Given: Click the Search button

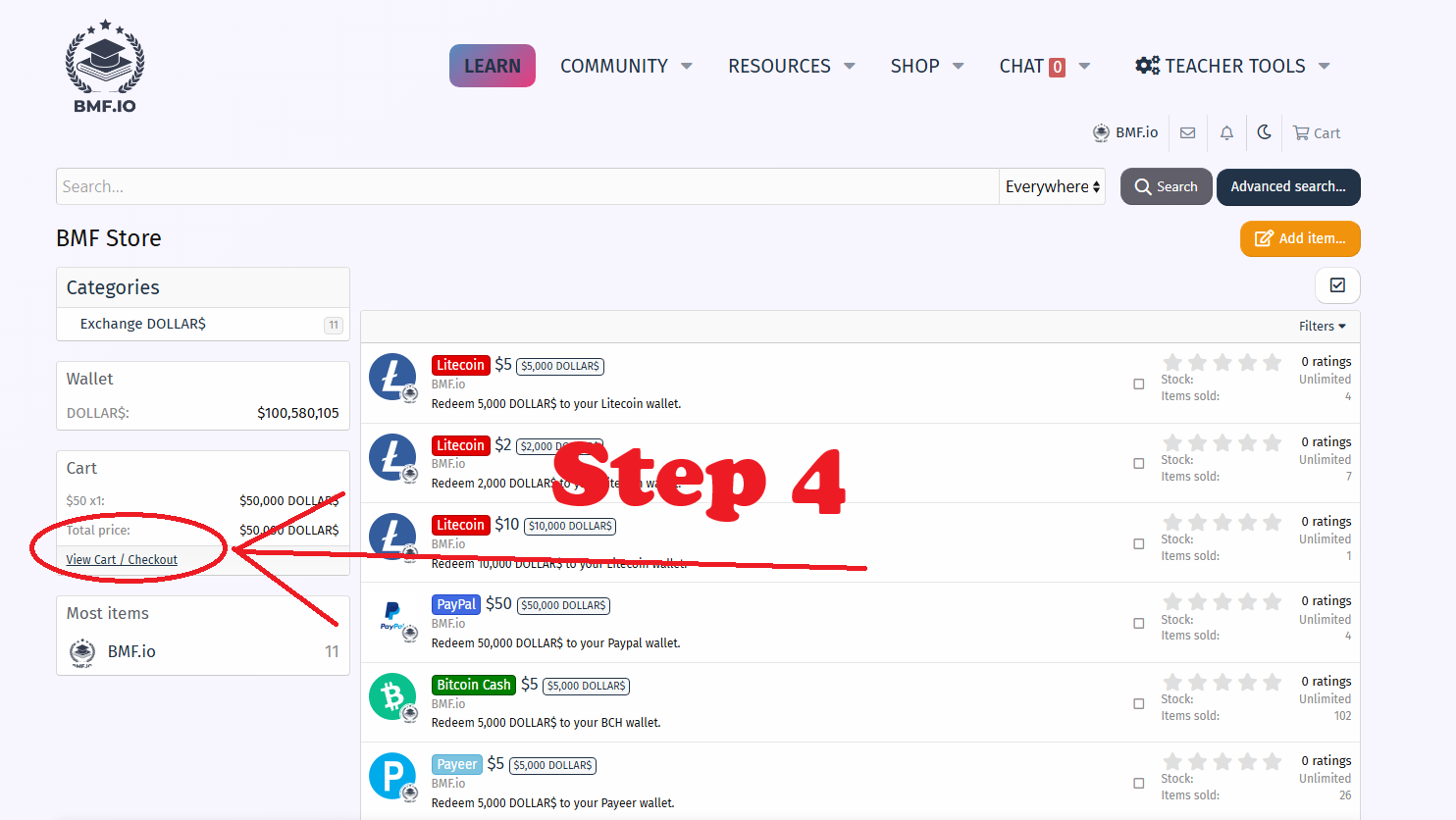Looking at the screenshot, I should click(1167, 186).
